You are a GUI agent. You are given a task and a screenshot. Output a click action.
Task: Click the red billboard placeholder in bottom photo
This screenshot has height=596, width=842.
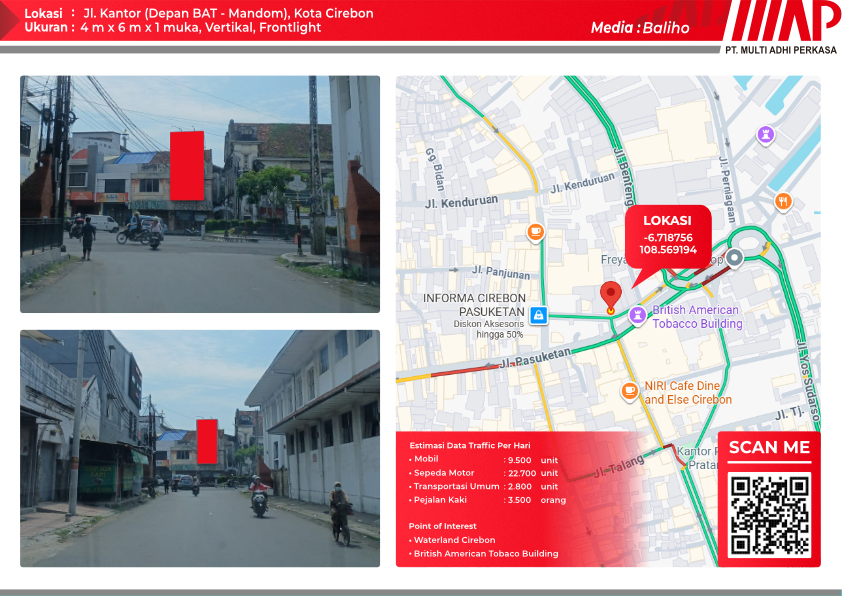pos(207,441)
